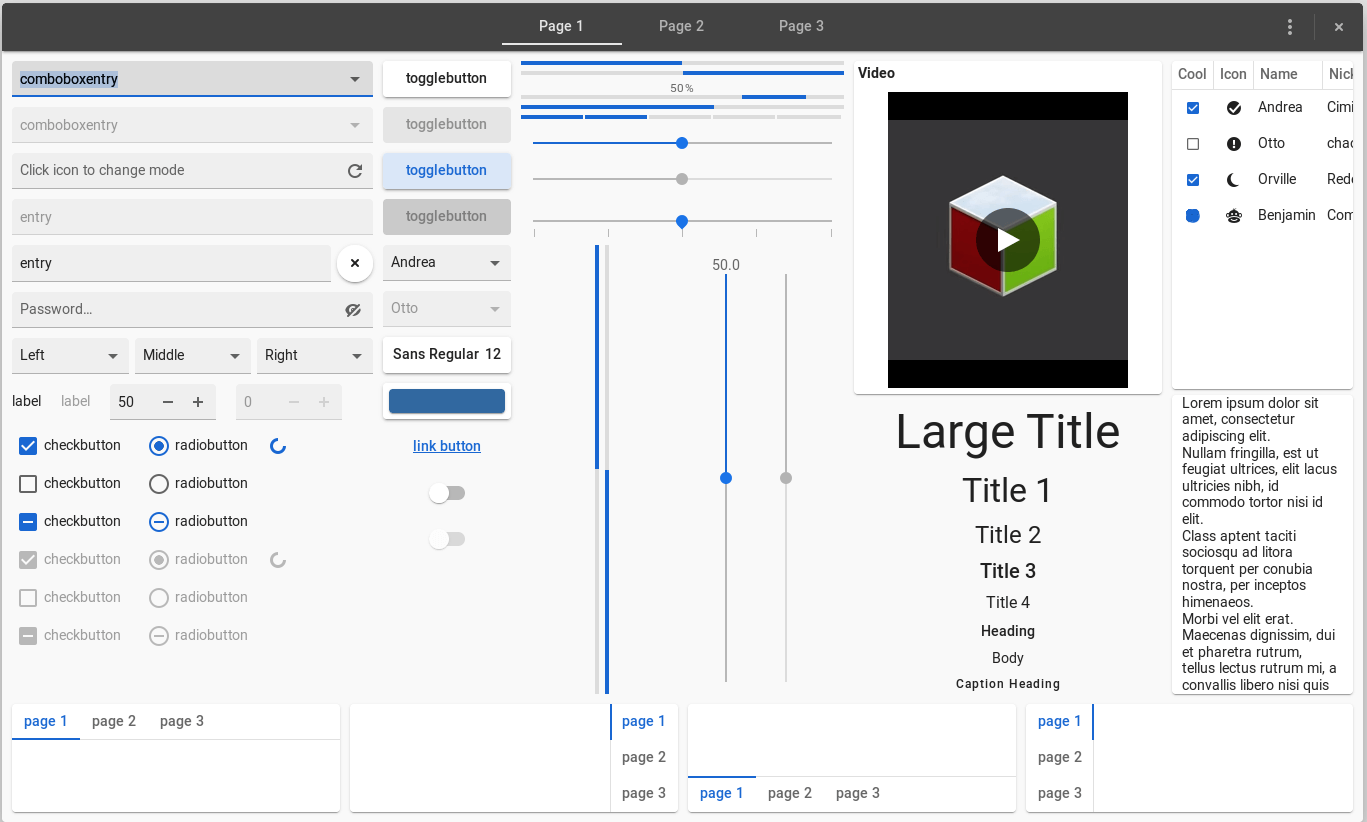Expand the Middle dropdown
This screenshot has width=1367, height=822.
tap(192, 355)
